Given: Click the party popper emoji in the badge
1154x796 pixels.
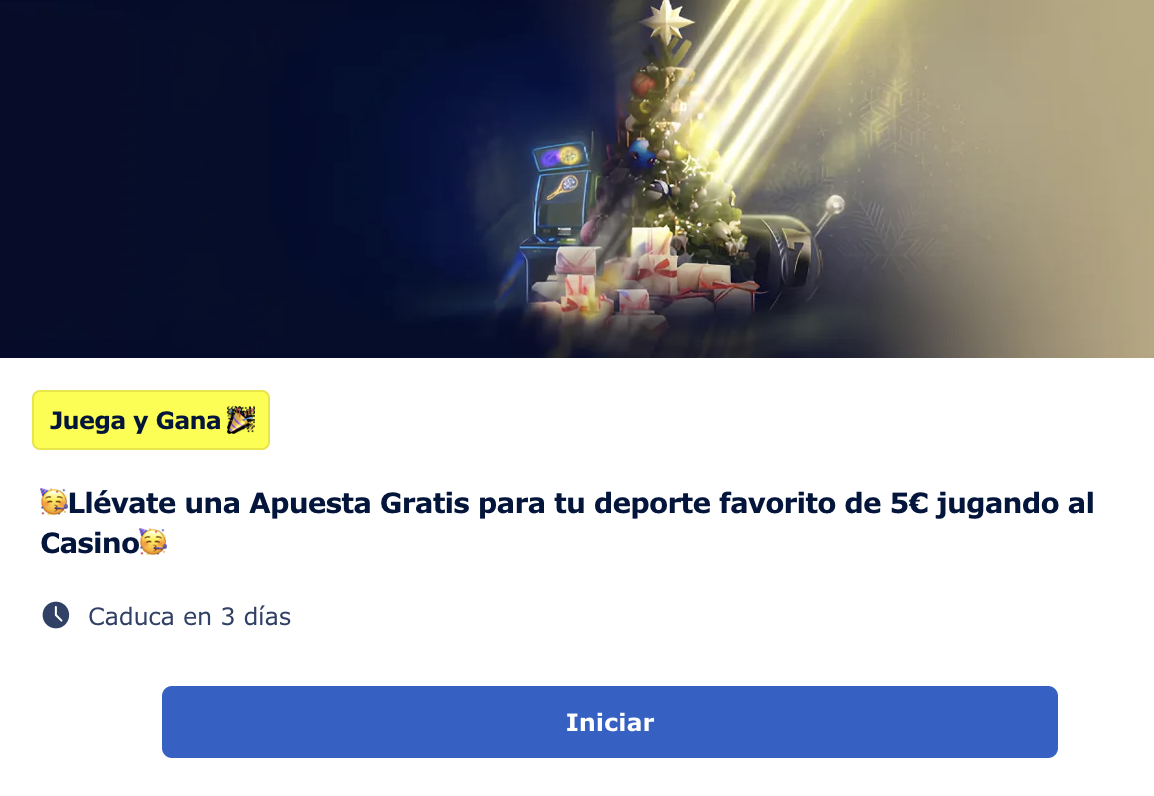Looking at the screenshot, I should (x=241, y=419).
